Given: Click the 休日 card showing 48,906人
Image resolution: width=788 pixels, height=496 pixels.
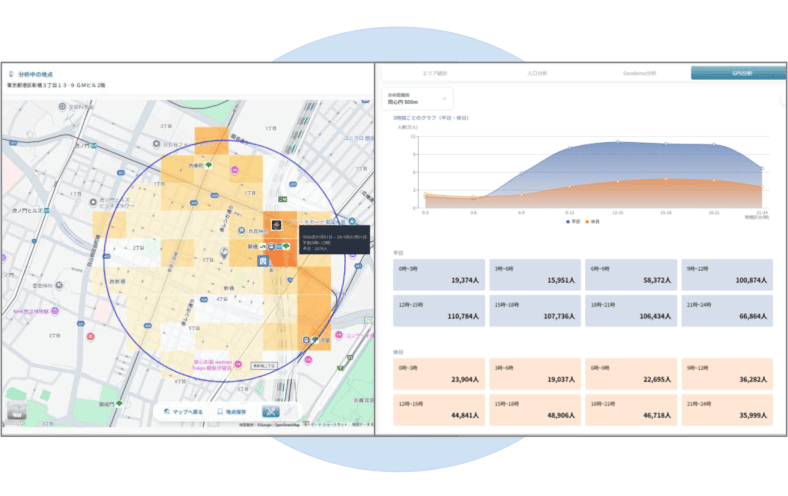Looking at the screenshot, I should click(535, 410).
